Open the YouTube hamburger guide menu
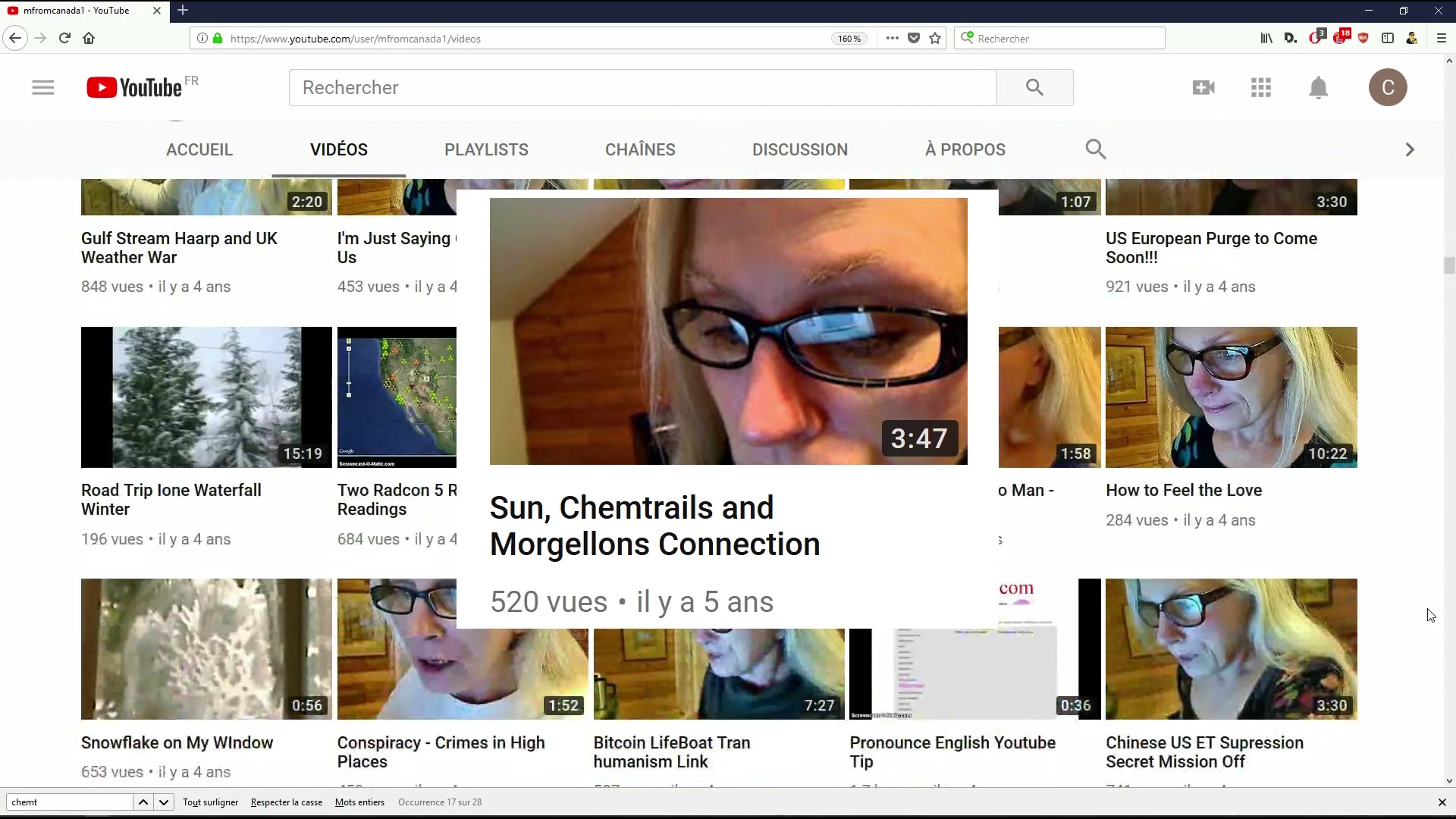1456x819 pixels. point(43,88)
